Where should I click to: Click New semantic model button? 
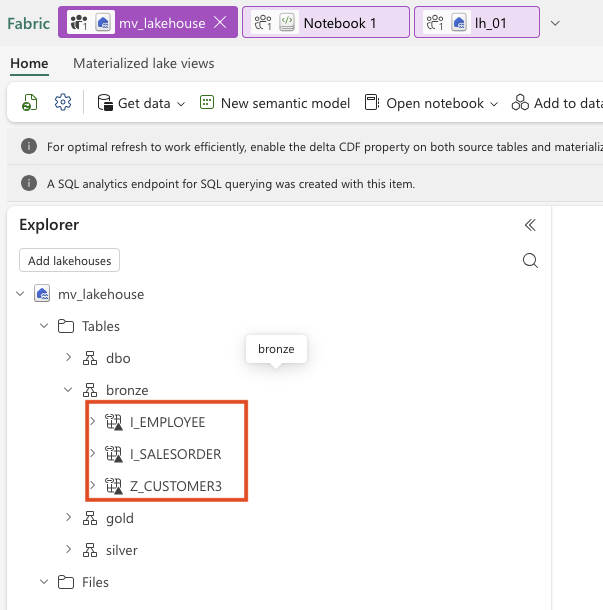click(x=275, y=103)
